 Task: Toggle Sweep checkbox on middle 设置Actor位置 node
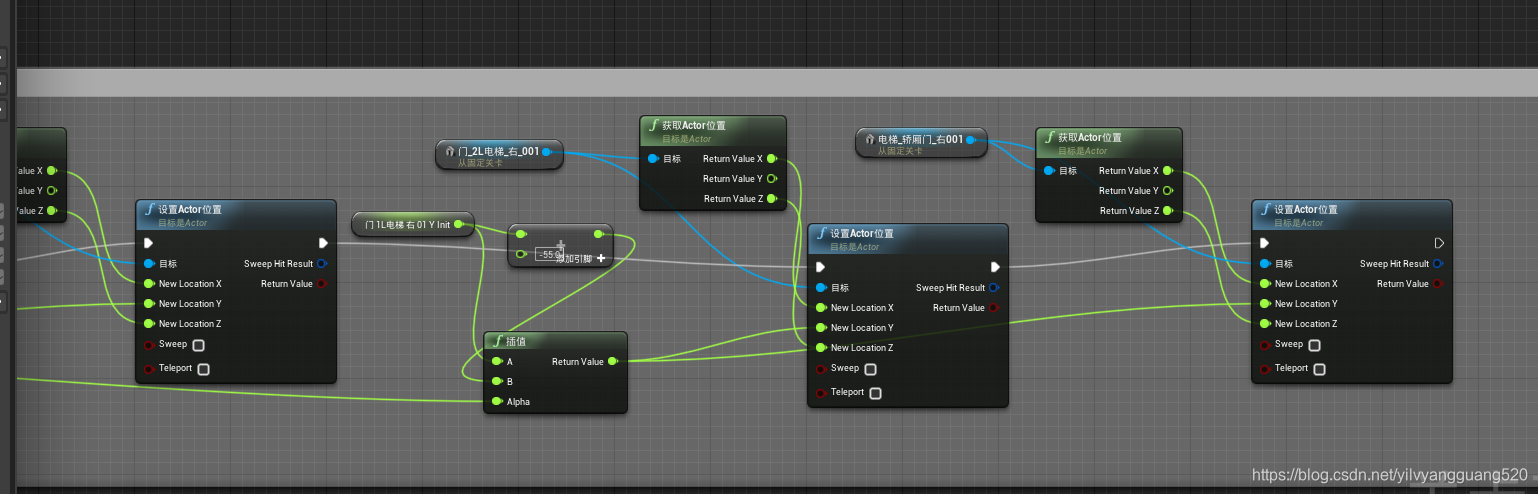pos(870,369)
